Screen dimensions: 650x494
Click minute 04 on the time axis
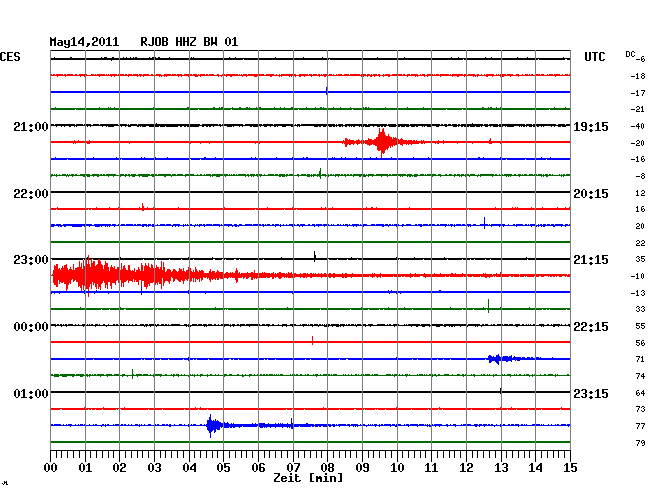click(189, 468)
